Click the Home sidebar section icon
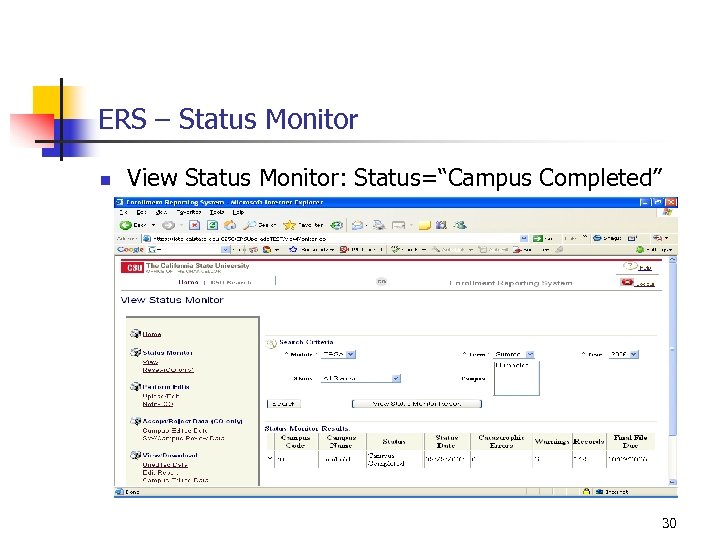The image size is (720, 540). tap(135, 334)
